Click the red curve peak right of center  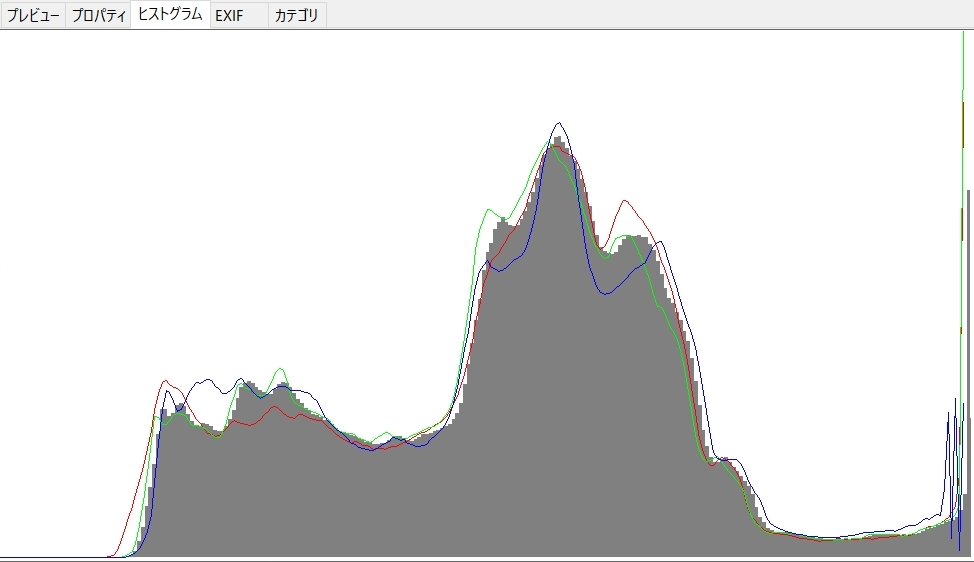pos(627,201)
